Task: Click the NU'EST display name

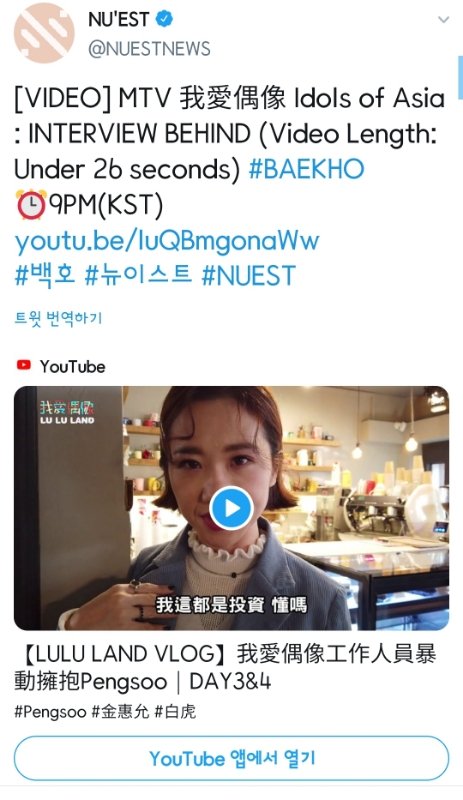Action: coord(118,19)
